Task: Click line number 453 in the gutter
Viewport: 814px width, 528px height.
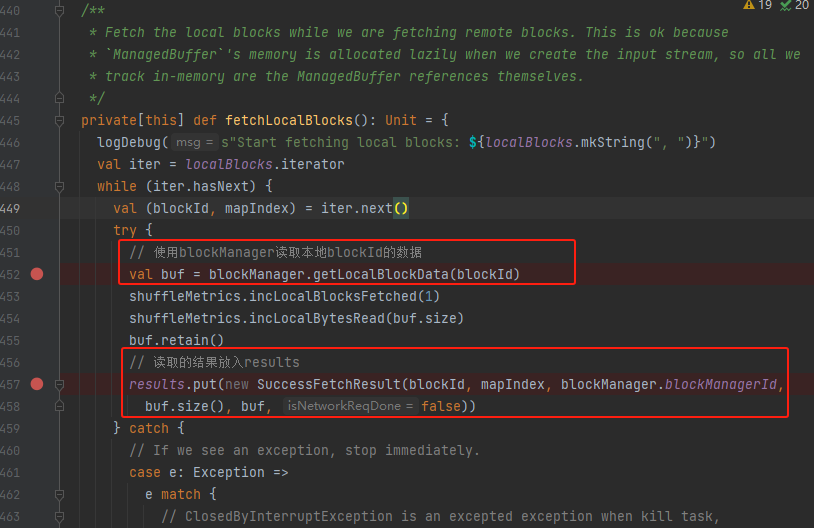Action: (x=10, y=296)
